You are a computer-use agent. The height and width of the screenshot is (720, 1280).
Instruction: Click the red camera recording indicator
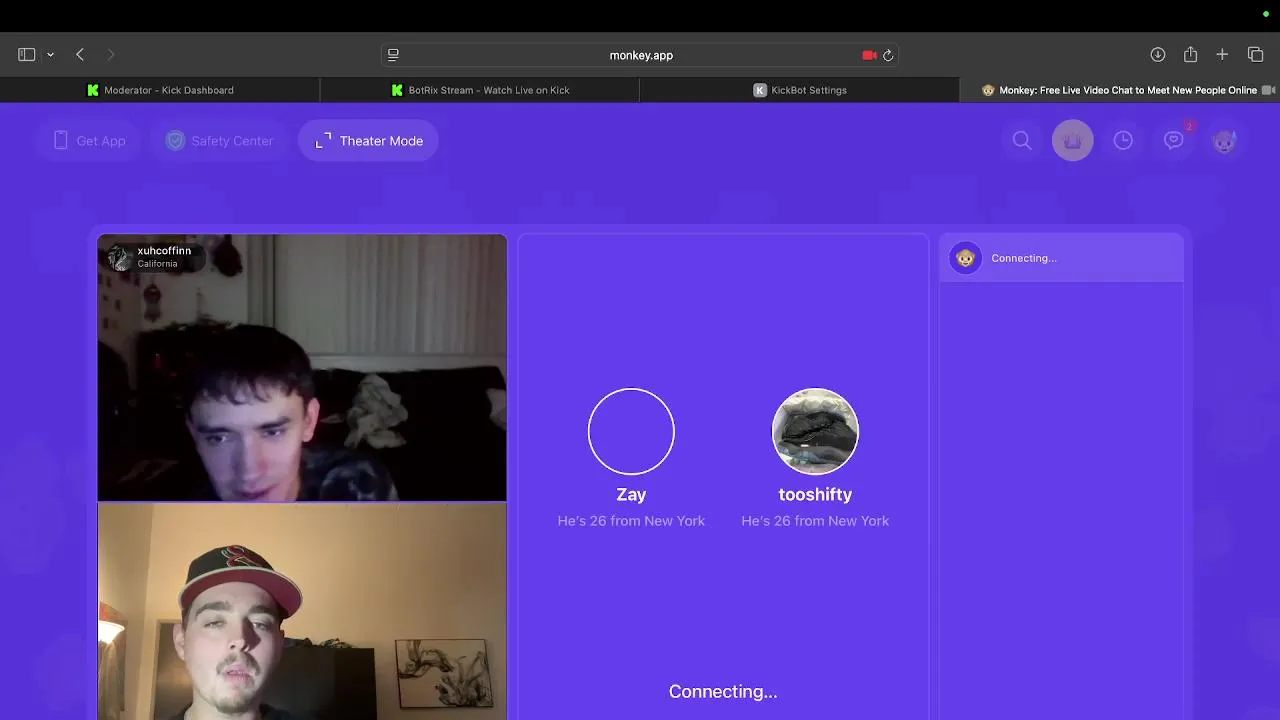869,55
